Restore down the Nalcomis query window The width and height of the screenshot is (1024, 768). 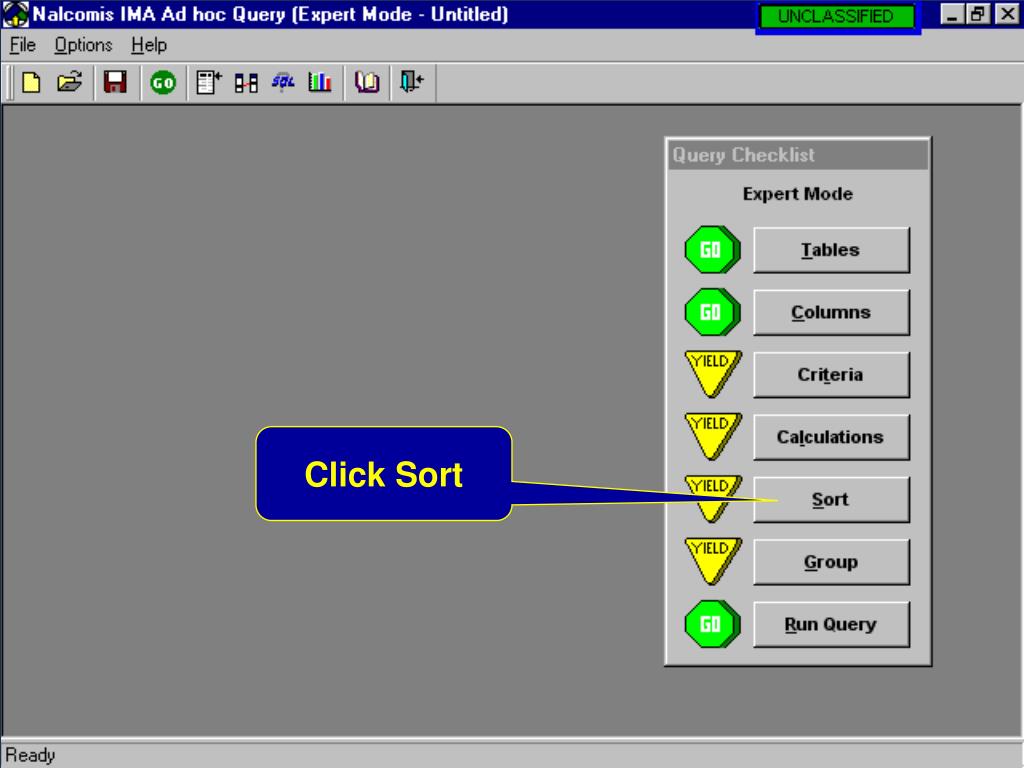(978, 14)
